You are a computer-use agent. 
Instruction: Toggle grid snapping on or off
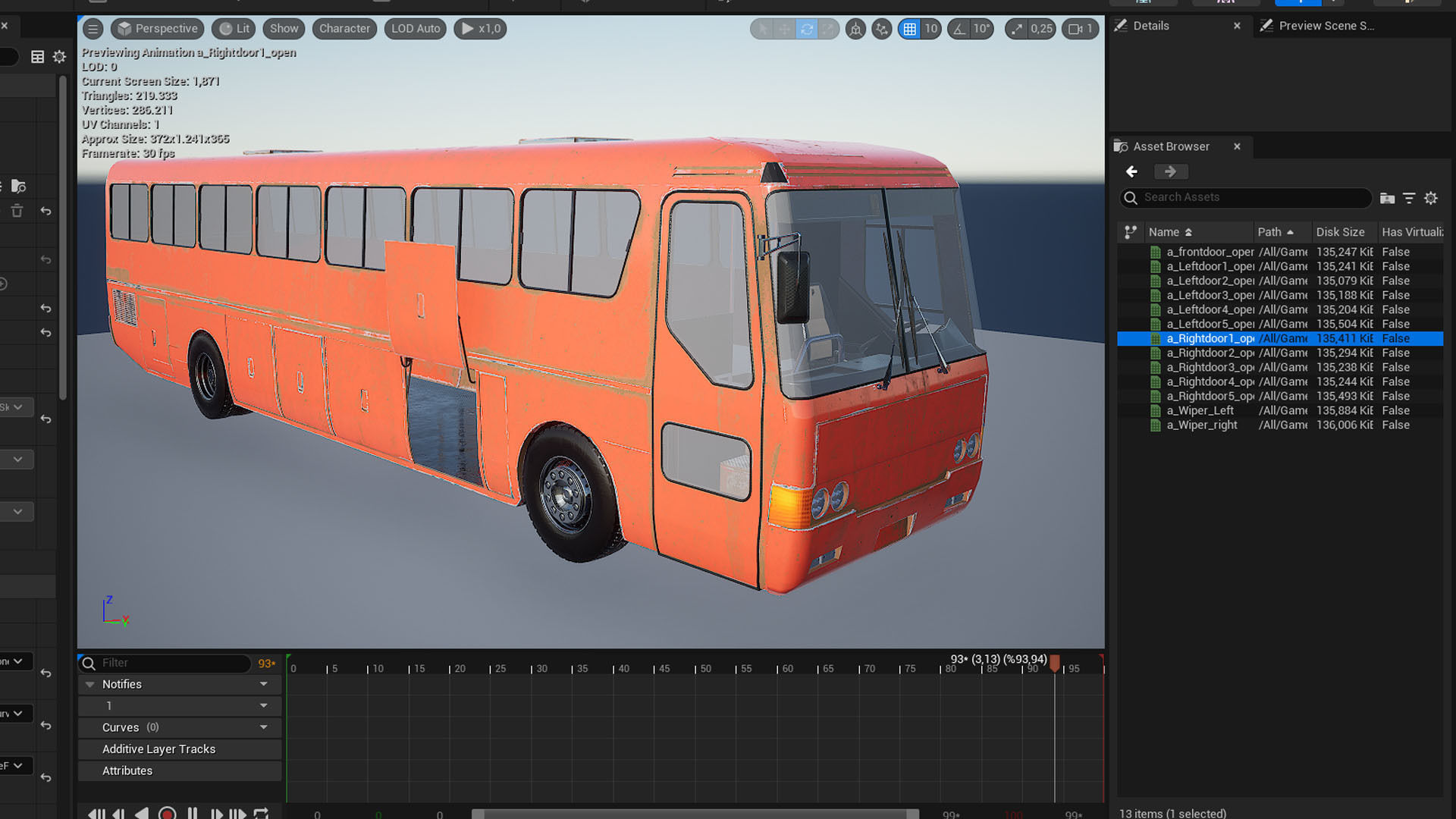909,29
